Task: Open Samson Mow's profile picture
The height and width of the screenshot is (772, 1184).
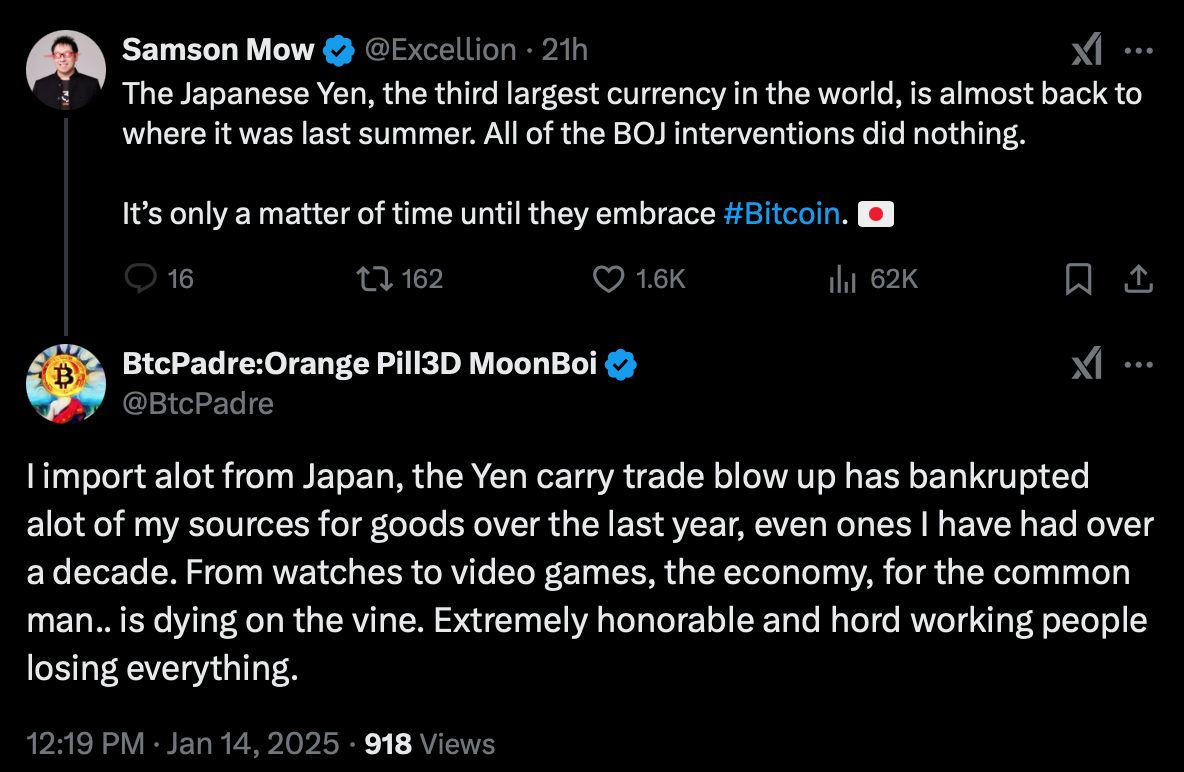Action: point(66,68)
